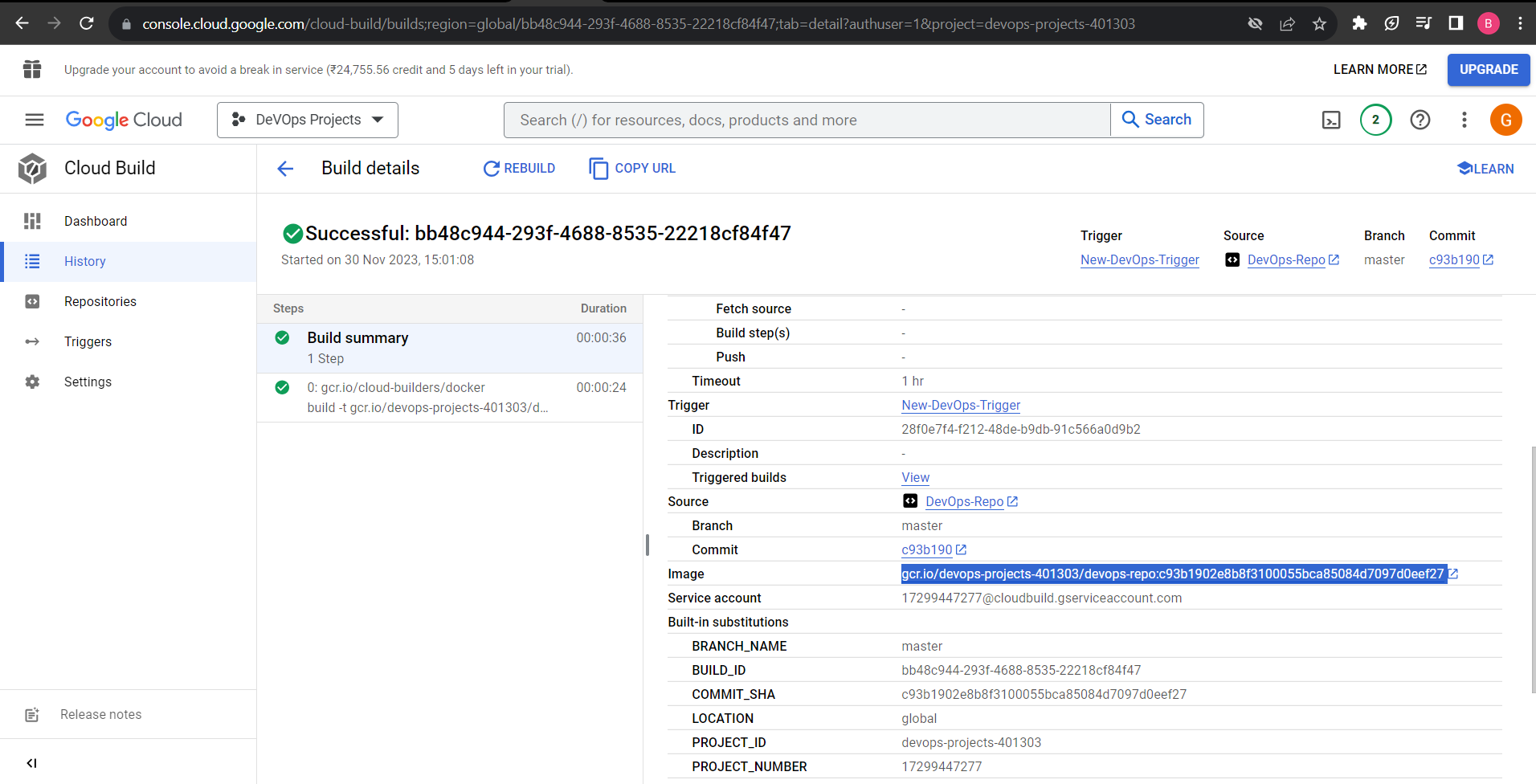
Task: Select the gcr.io/cloud-builders/docker step row
Action: coord(450,398)
